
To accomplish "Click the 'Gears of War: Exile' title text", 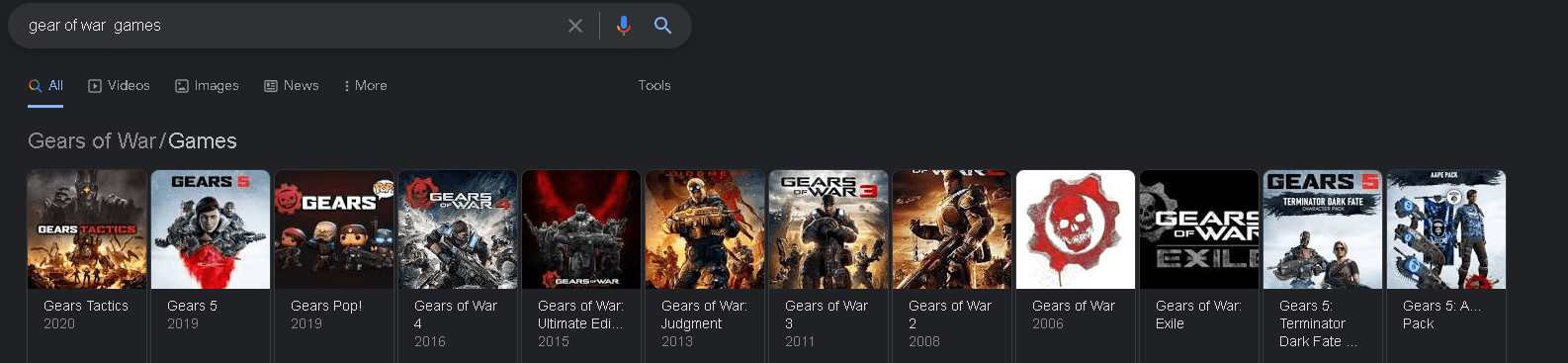I will tap(1198, 315).
